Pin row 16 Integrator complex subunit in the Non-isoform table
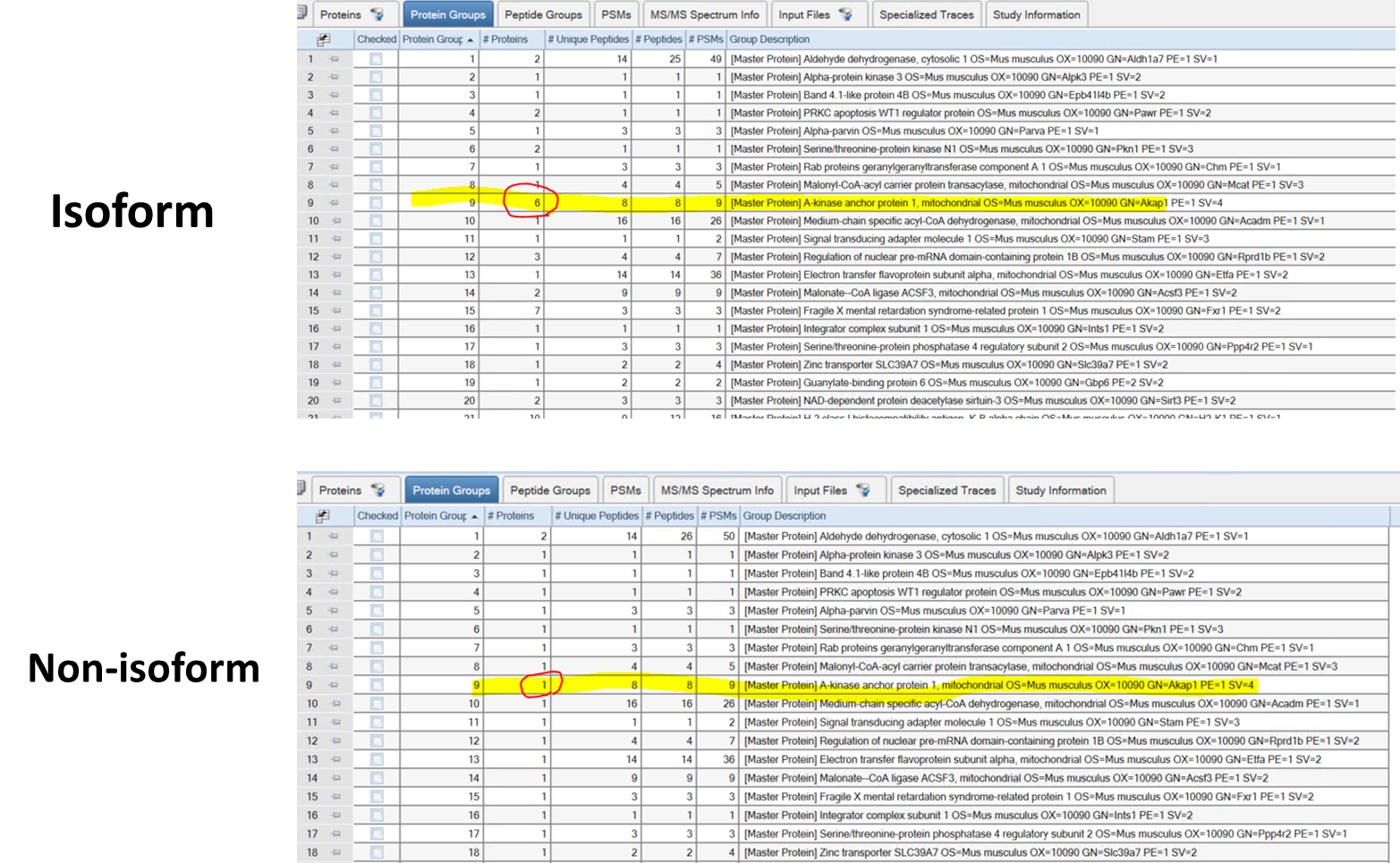Screen dimensions: 1400x863 [336, 816]
